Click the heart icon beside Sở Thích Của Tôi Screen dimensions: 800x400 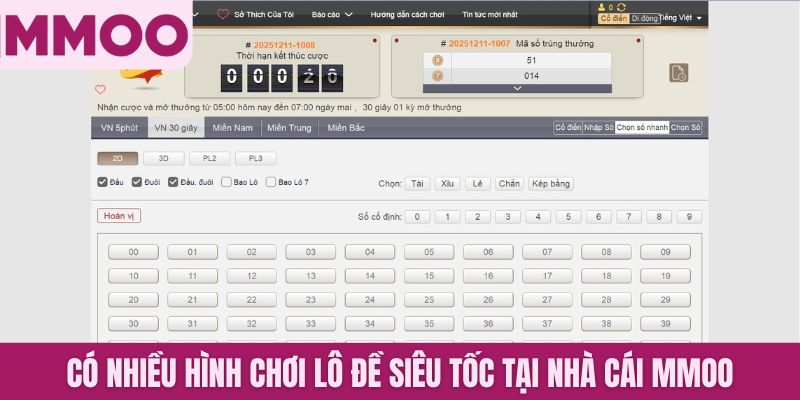pos(222,14)
